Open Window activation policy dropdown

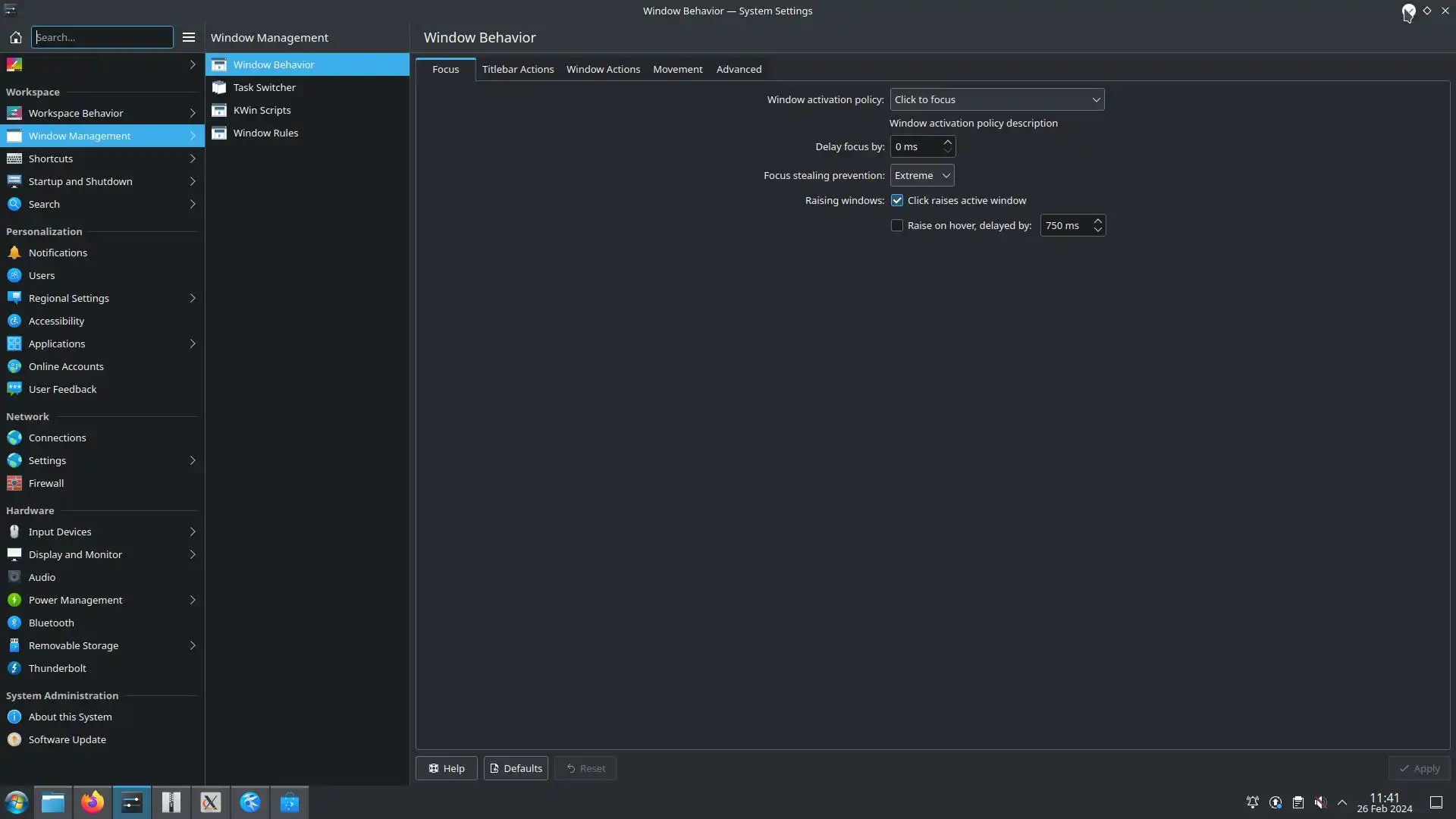pos(996,99)
